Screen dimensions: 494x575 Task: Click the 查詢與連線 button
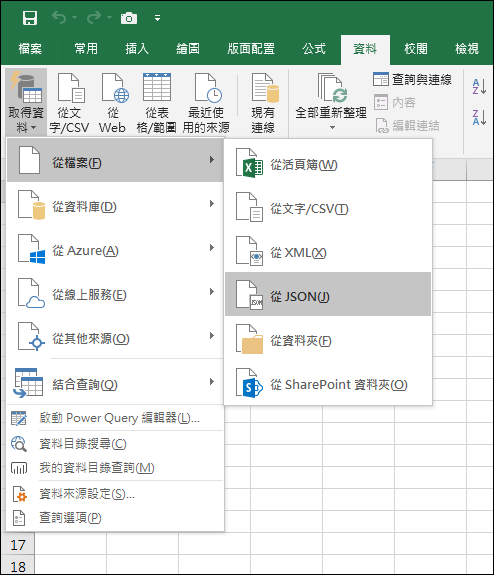tap(412, 79)
